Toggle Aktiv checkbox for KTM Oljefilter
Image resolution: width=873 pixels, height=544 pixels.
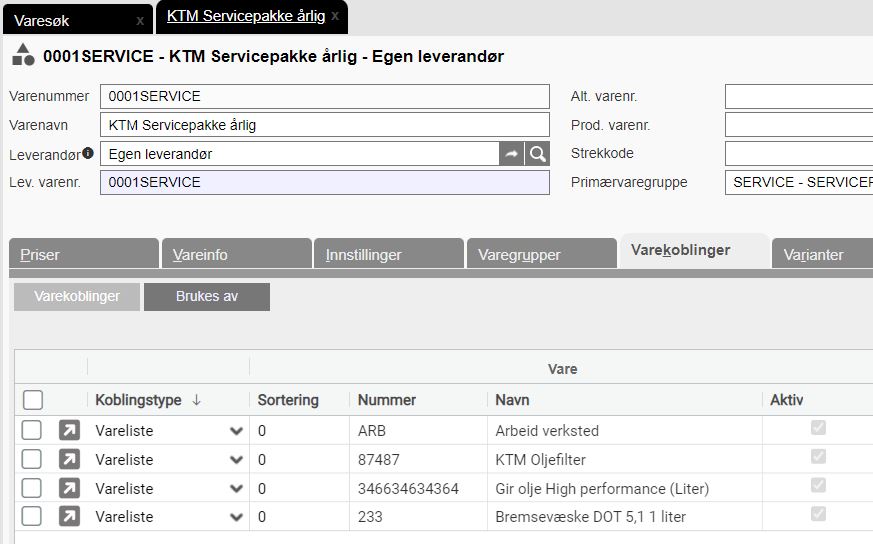818,457
